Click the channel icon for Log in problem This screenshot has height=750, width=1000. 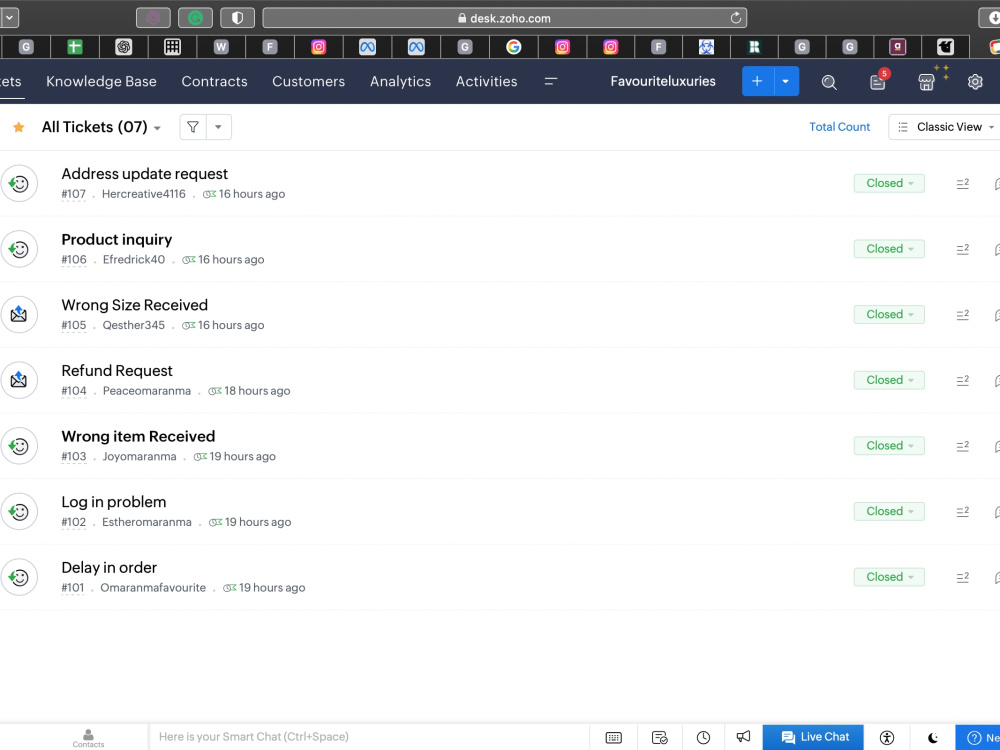point(19,512)
